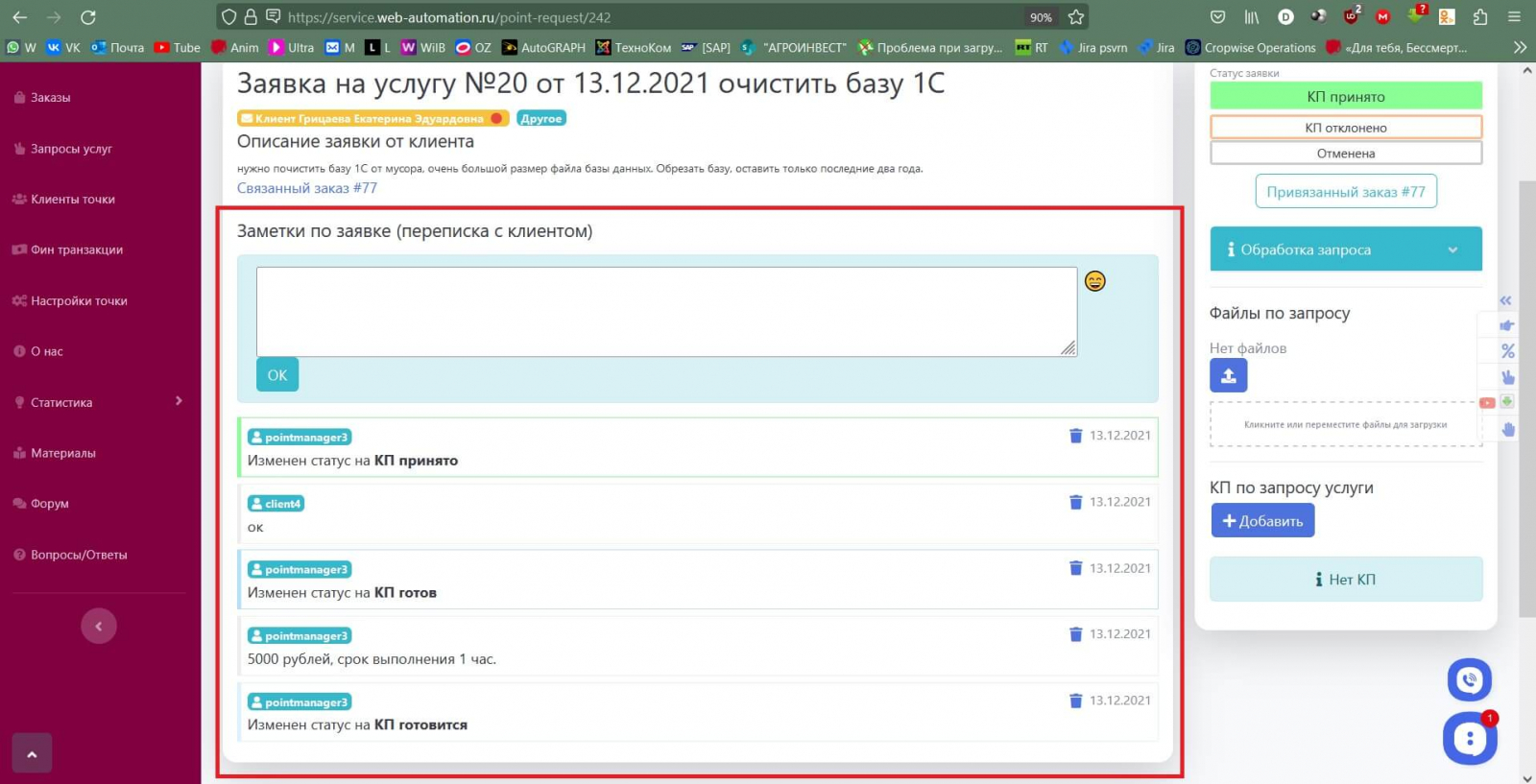Viewport: 1536px width, 784px height.
Task: Open the 'Почта' mail bookmark
Action: pos(118,47)
